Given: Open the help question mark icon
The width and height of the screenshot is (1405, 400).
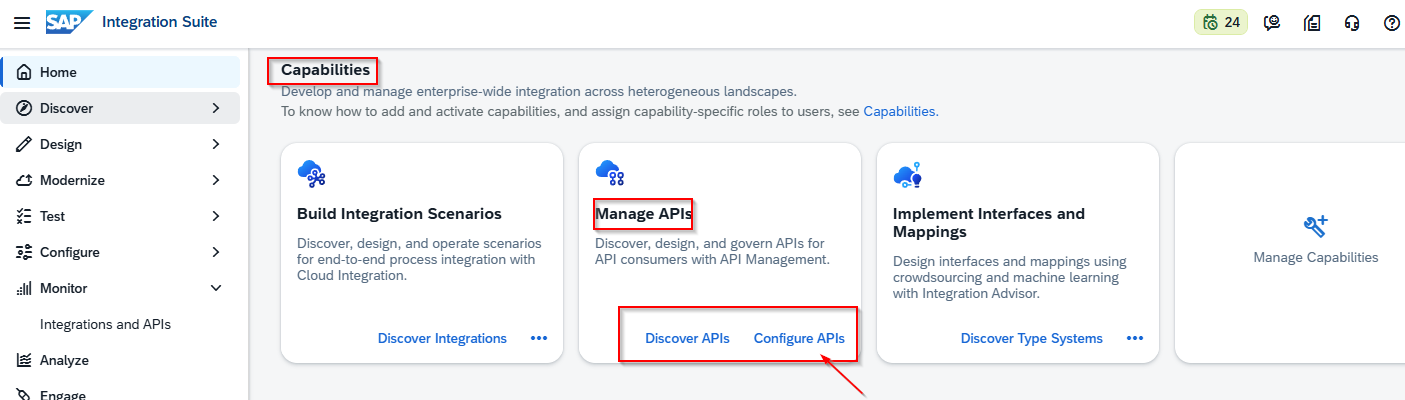Looking at the screenshot, I should click(x=1392, y=23).
